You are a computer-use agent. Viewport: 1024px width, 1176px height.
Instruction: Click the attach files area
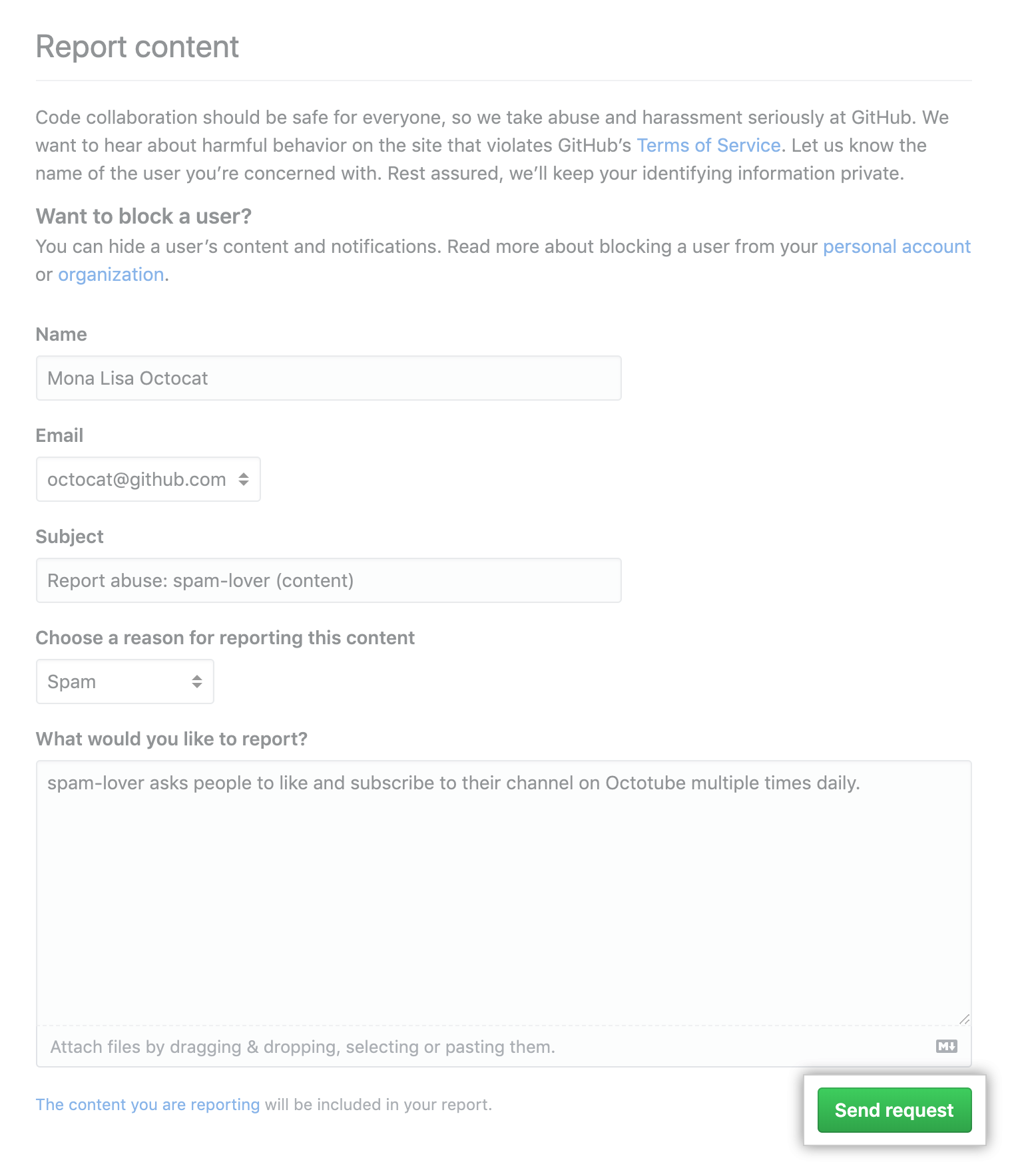(x=301, y=1046)
